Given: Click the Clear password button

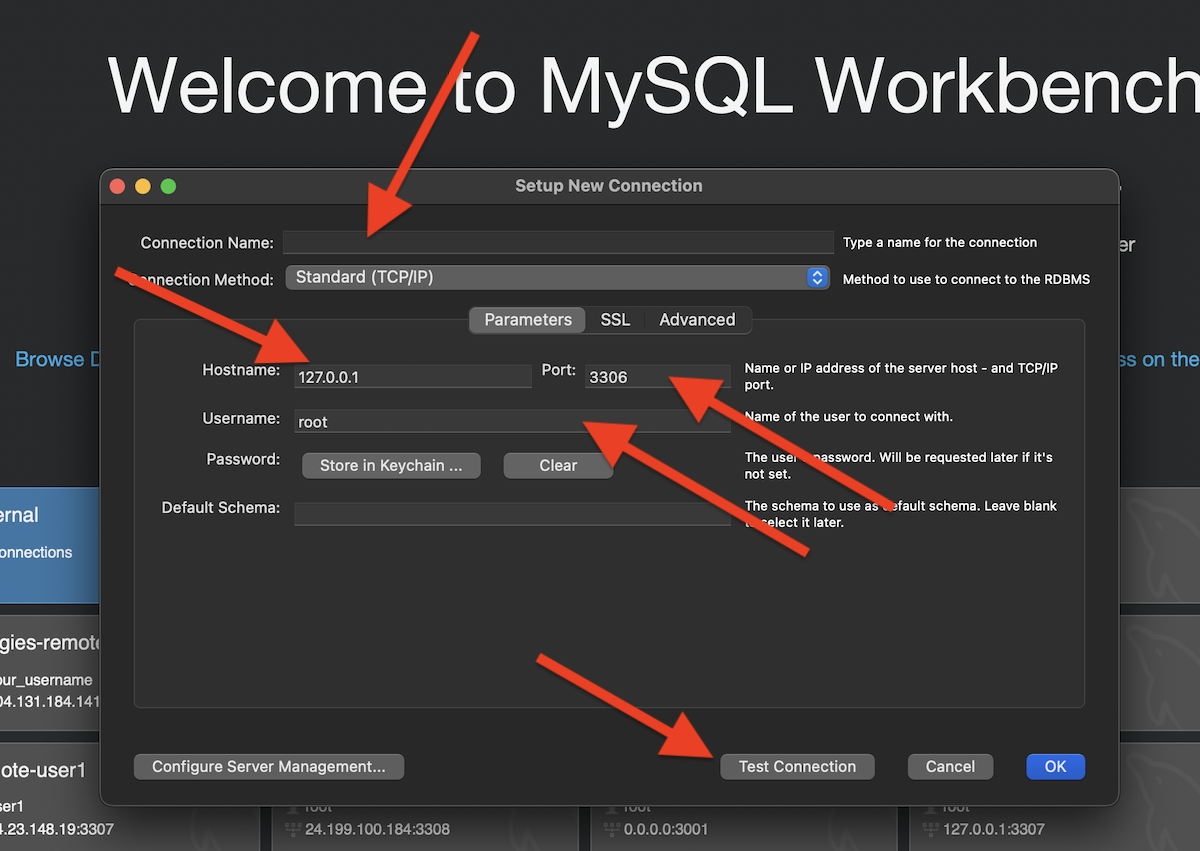Looking at the screenshot, I should (x=558, y=465).
